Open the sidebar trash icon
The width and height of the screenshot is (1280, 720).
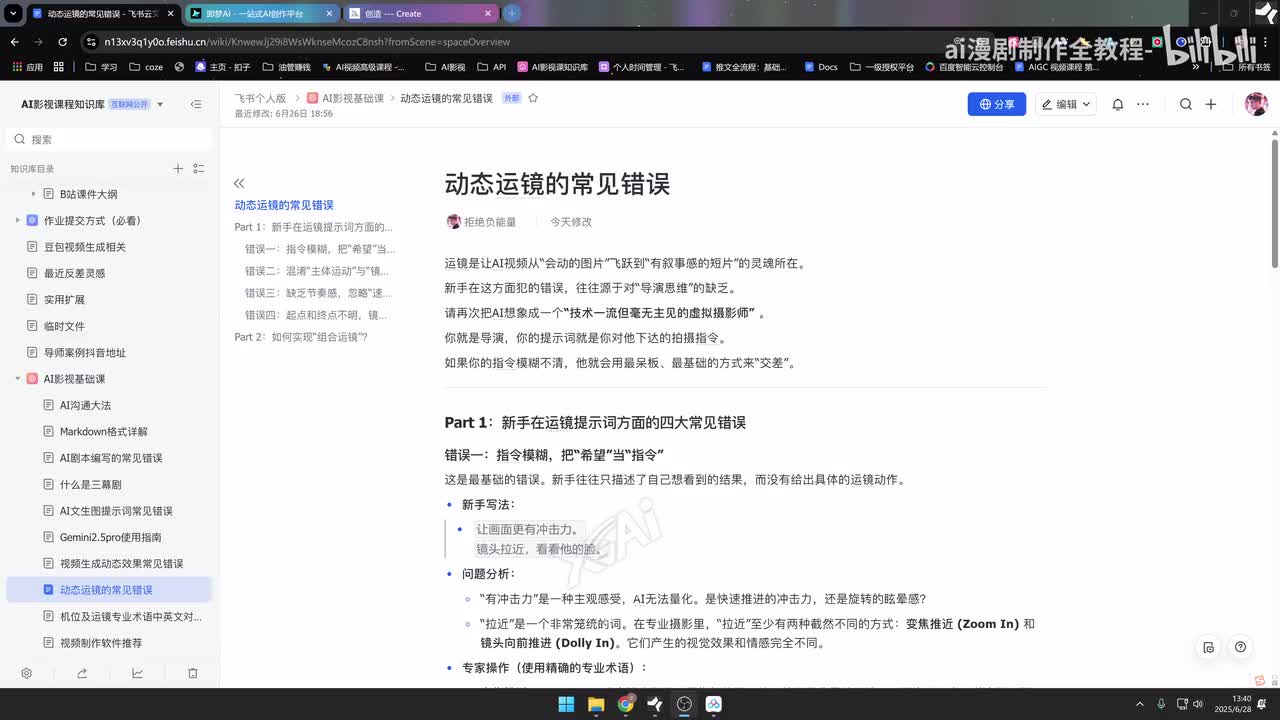coord(192,673)
